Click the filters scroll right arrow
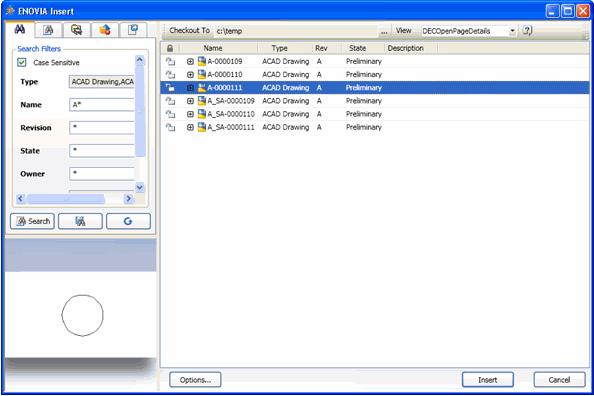The width and height of the screenshot is (594, 396). point(129,199)
